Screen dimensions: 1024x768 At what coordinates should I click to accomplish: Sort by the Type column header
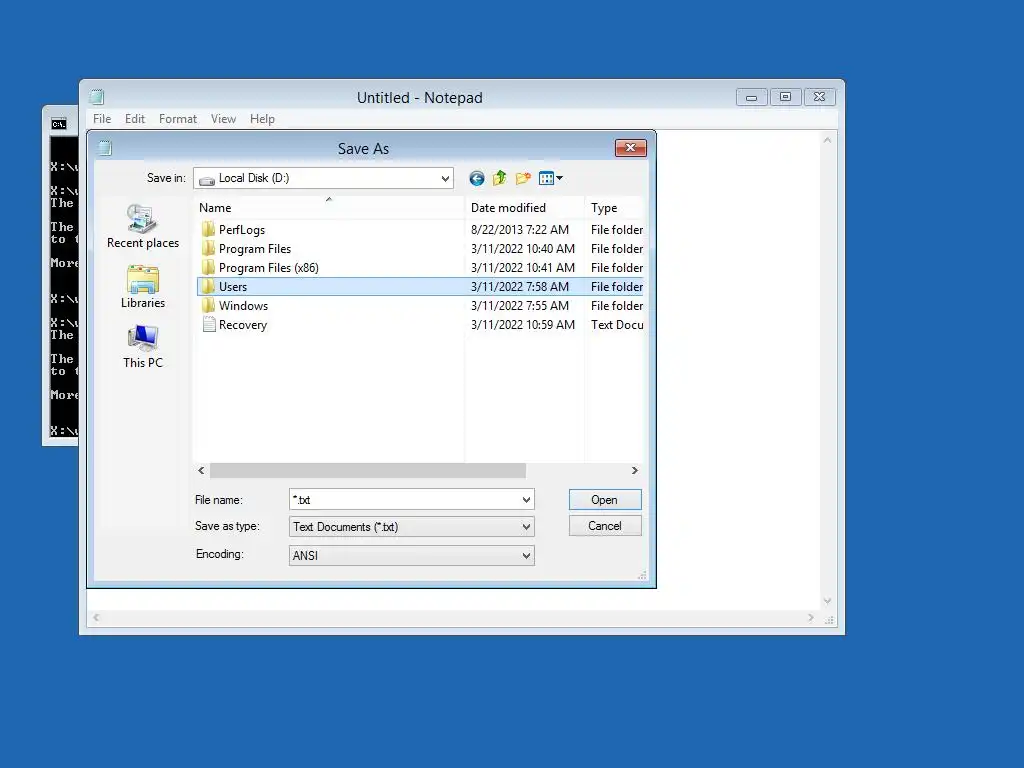pos(614,208)
